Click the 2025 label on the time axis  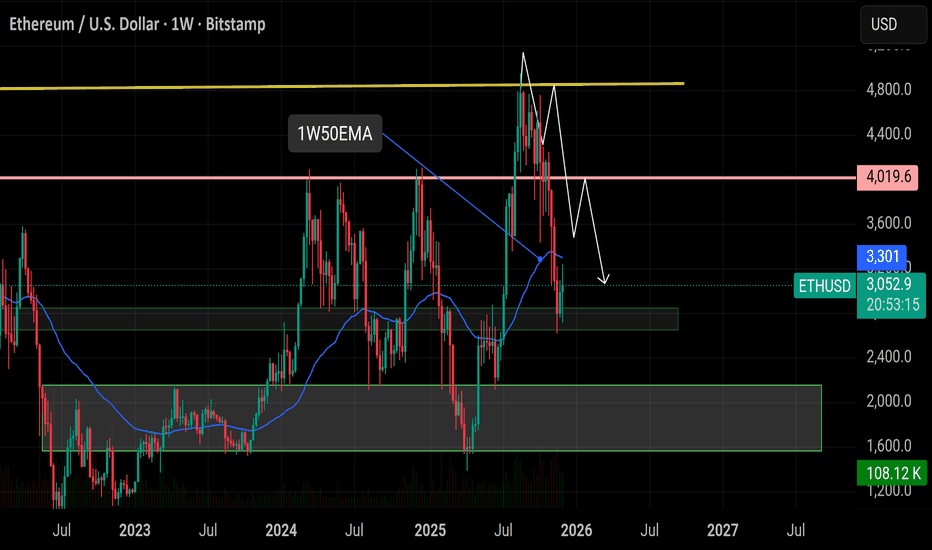click(430, 527)
